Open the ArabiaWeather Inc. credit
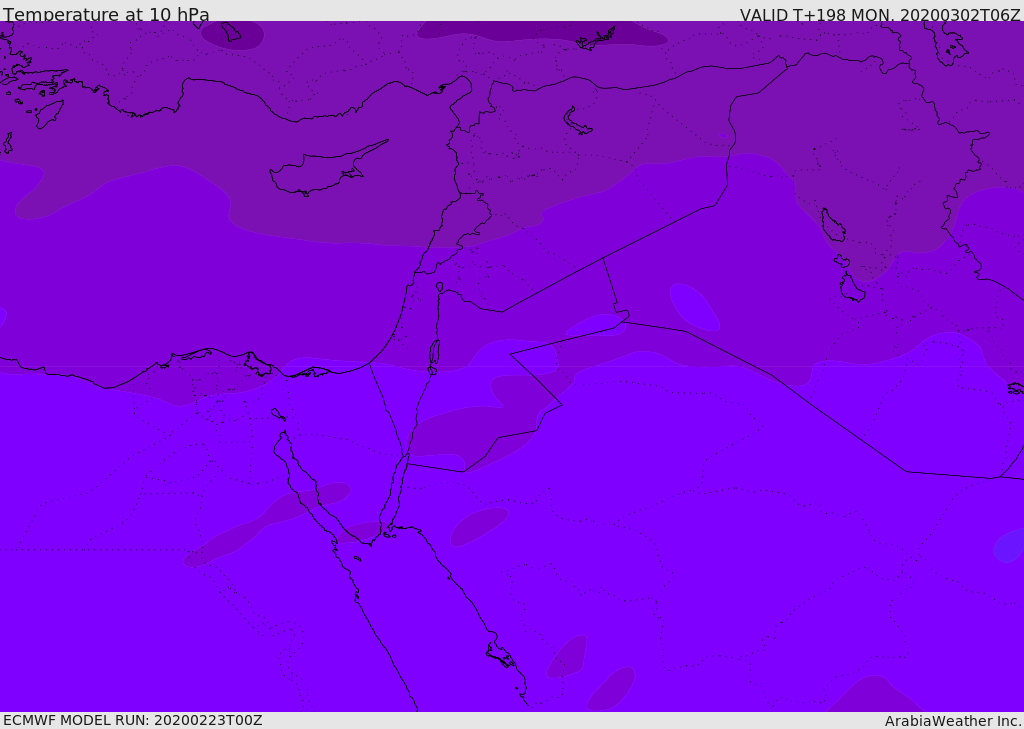 click(x=953, y=721)
